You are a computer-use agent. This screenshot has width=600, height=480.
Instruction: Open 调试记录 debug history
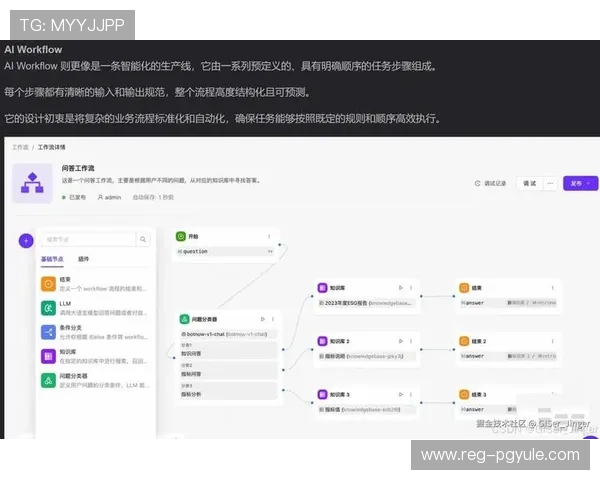491,183
